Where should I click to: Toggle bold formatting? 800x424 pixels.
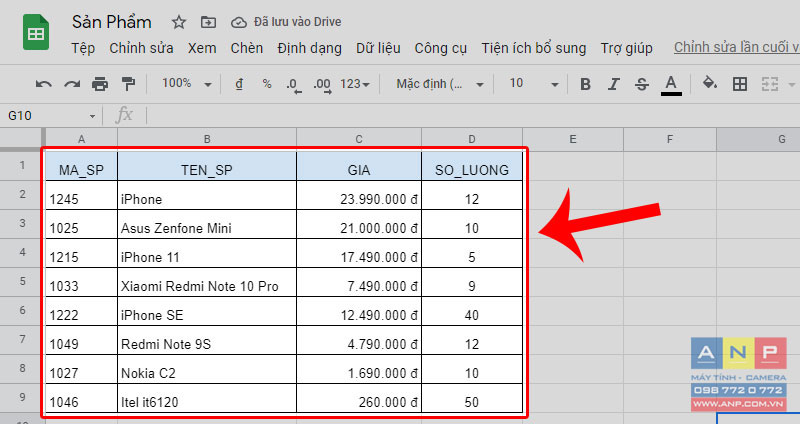[585, 84]
